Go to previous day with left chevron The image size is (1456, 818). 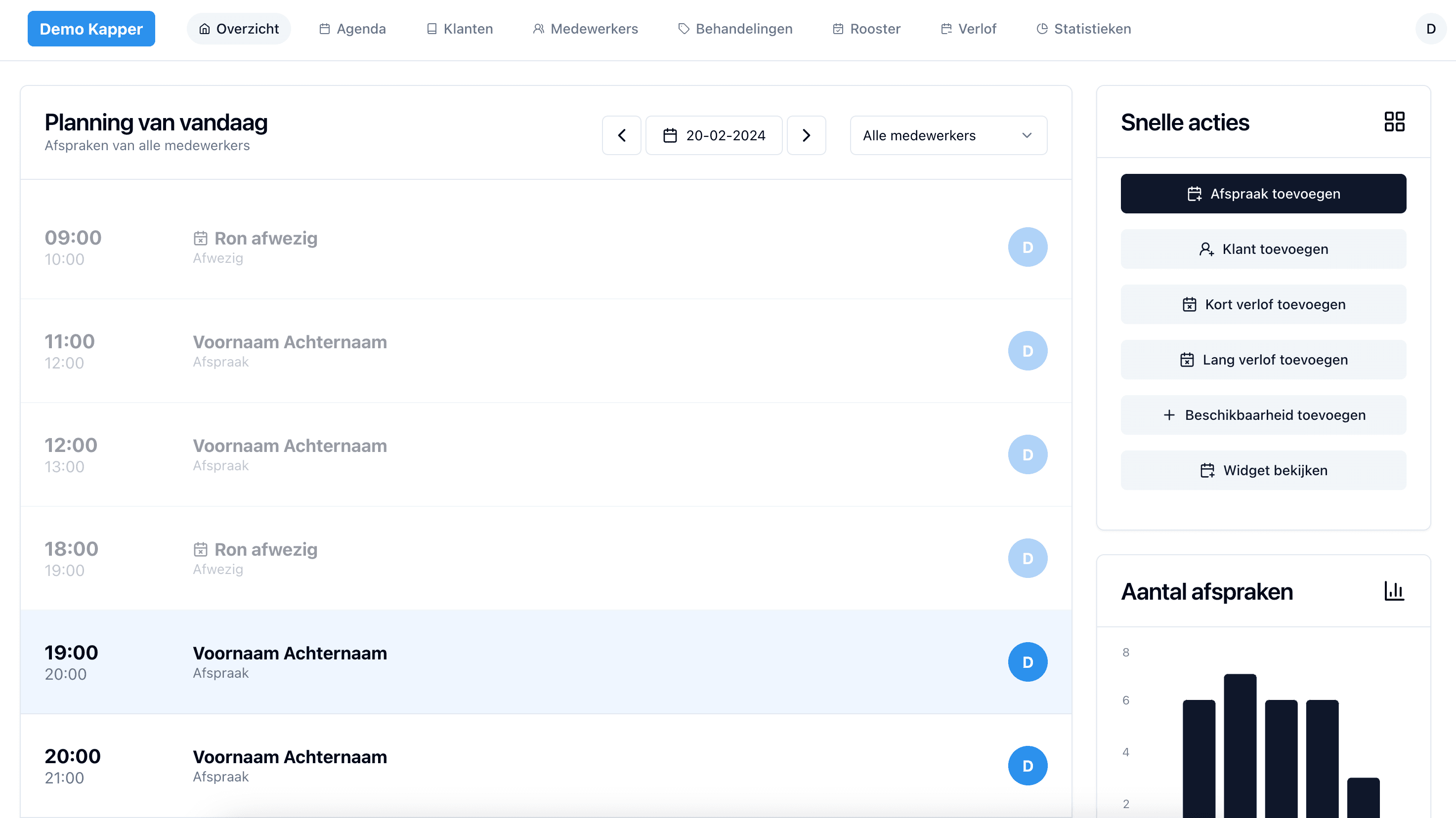click(x=621, y=135)
